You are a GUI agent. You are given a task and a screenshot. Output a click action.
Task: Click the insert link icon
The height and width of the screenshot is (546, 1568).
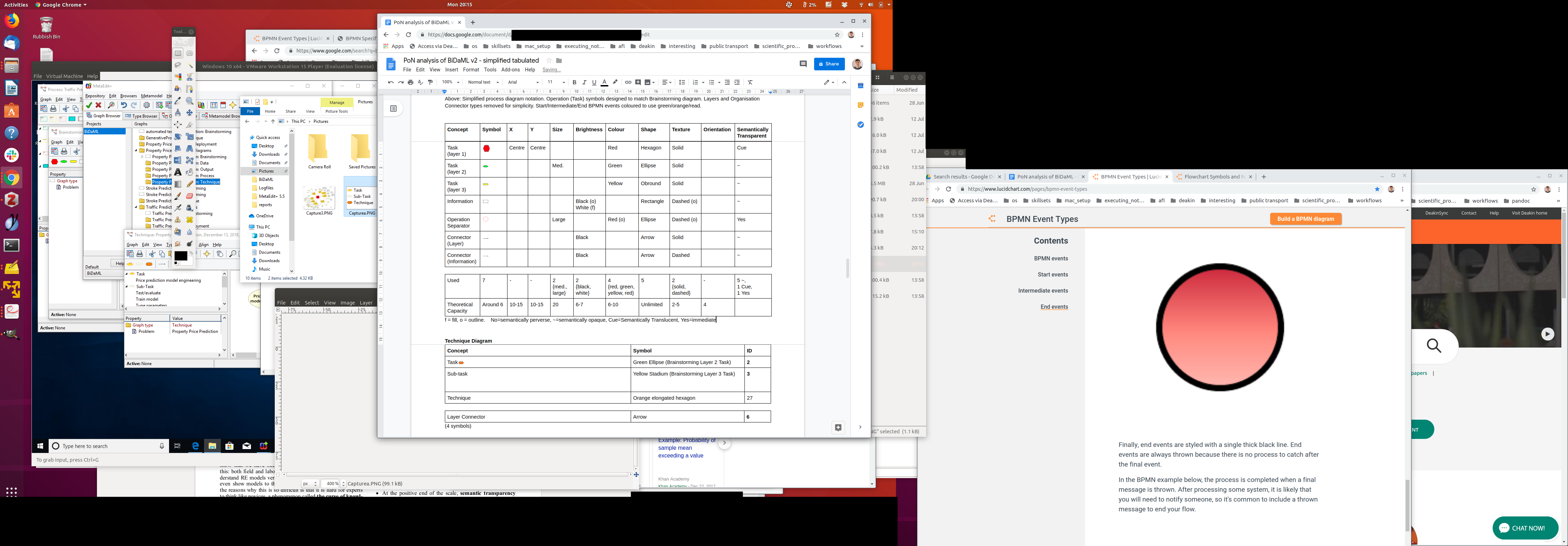(628, 82)
